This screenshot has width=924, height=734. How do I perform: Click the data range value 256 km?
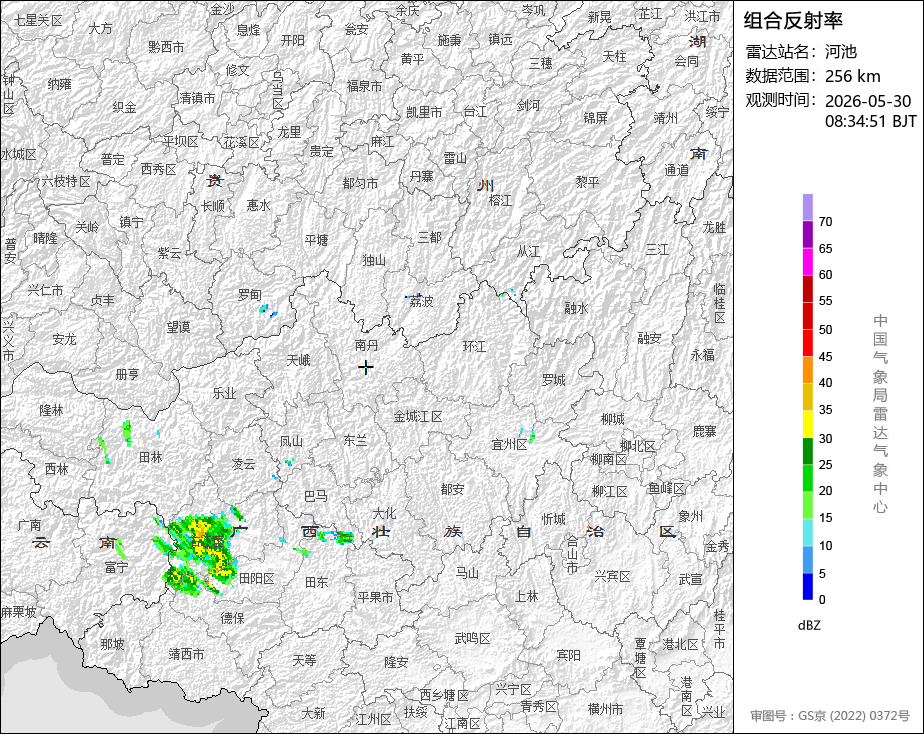pyautogui.click(x=852, y=76)
